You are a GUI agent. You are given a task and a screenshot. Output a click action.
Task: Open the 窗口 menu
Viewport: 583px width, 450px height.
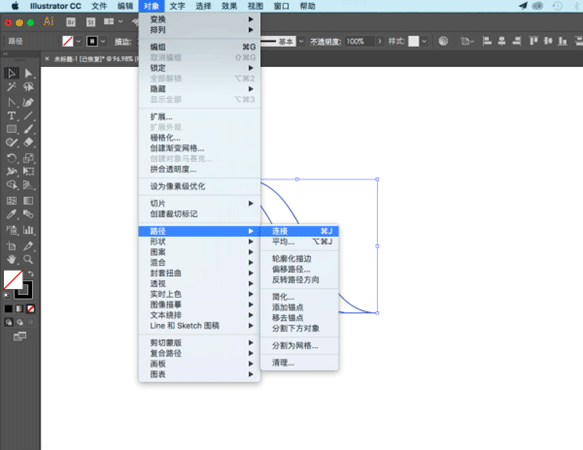pos(281,6)
